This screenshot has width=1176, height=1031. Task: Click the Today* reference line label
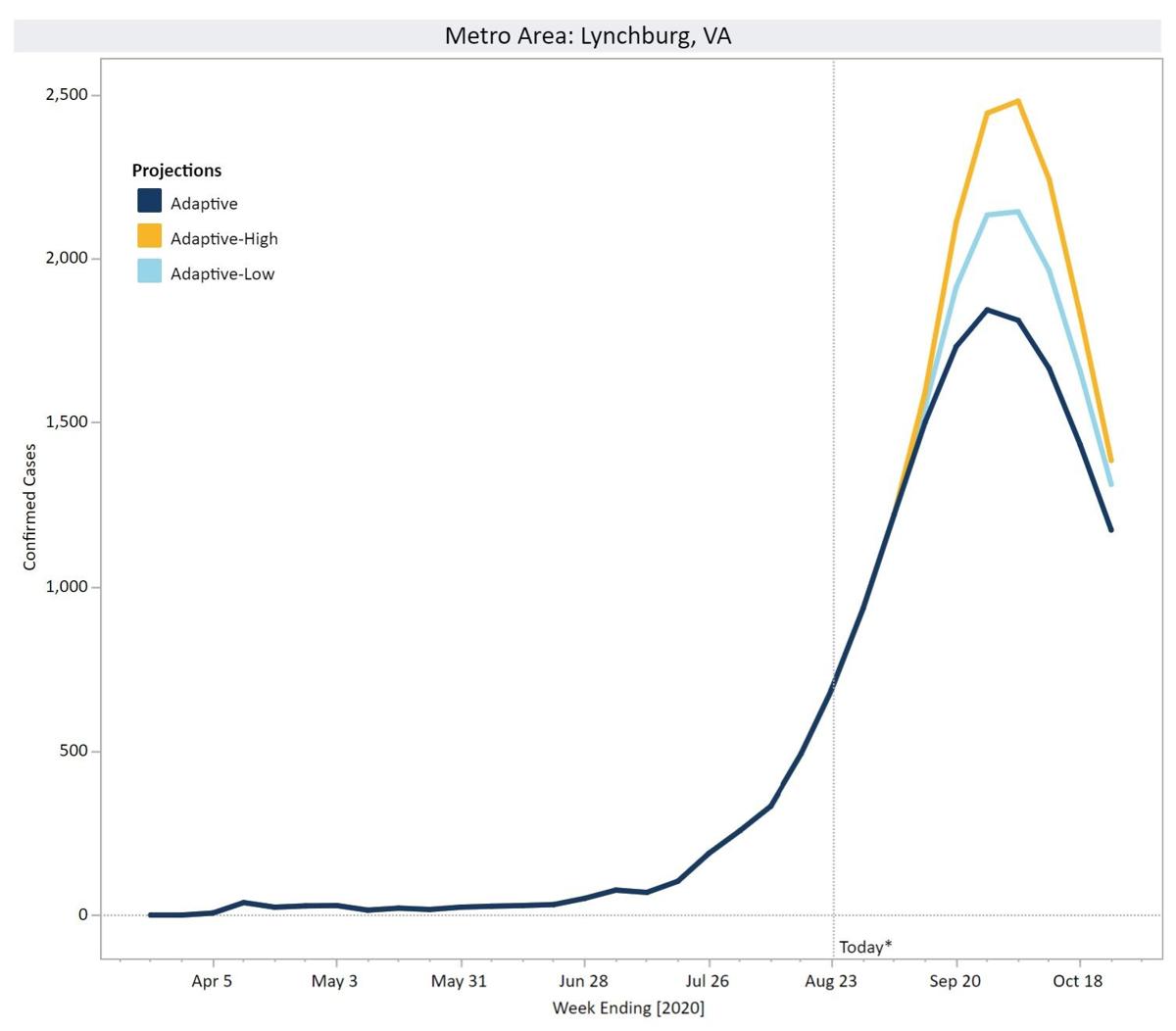tap(865, 947)
